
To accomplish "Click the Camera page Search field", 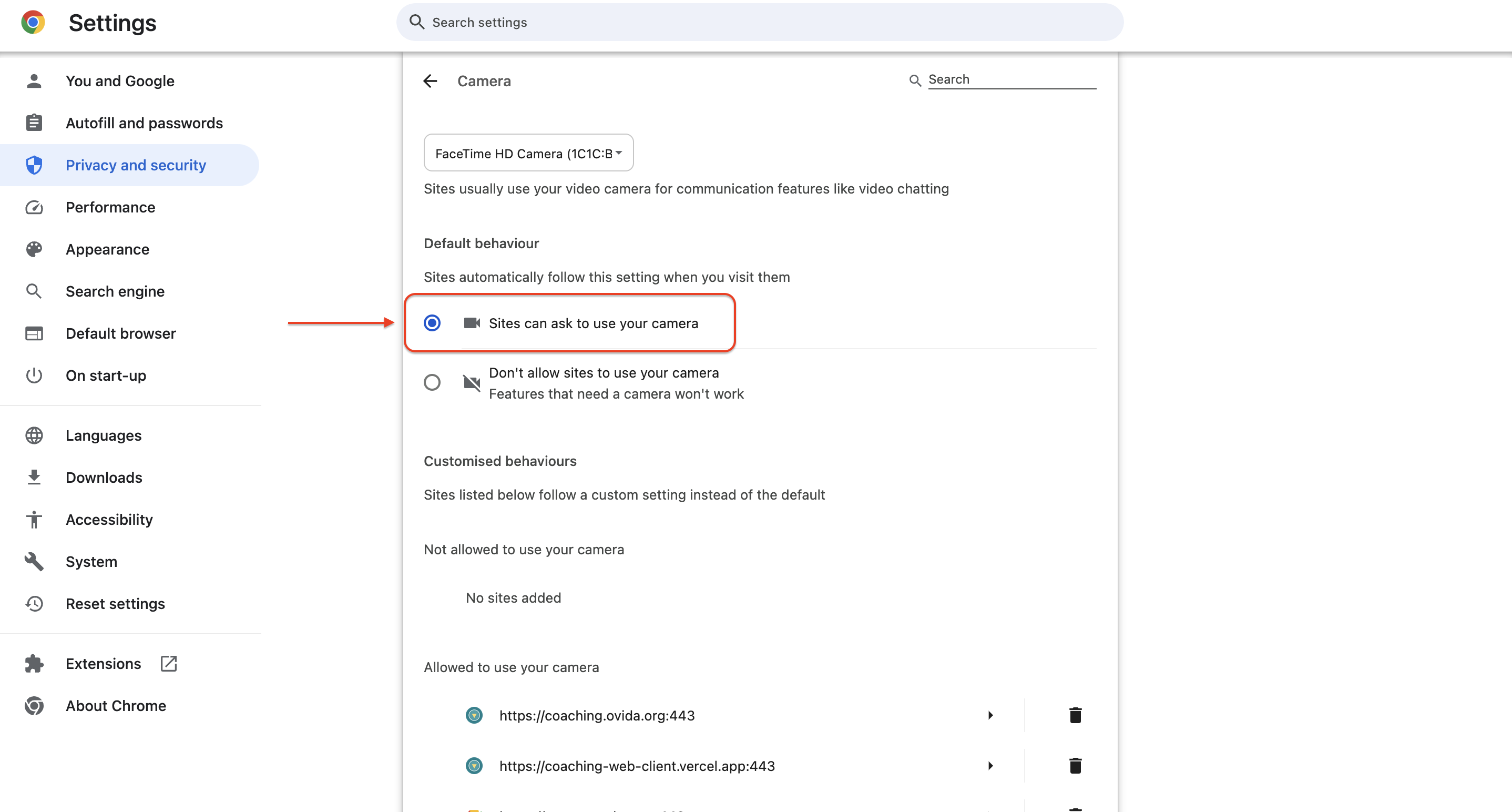I will [x=1012, y=79].
